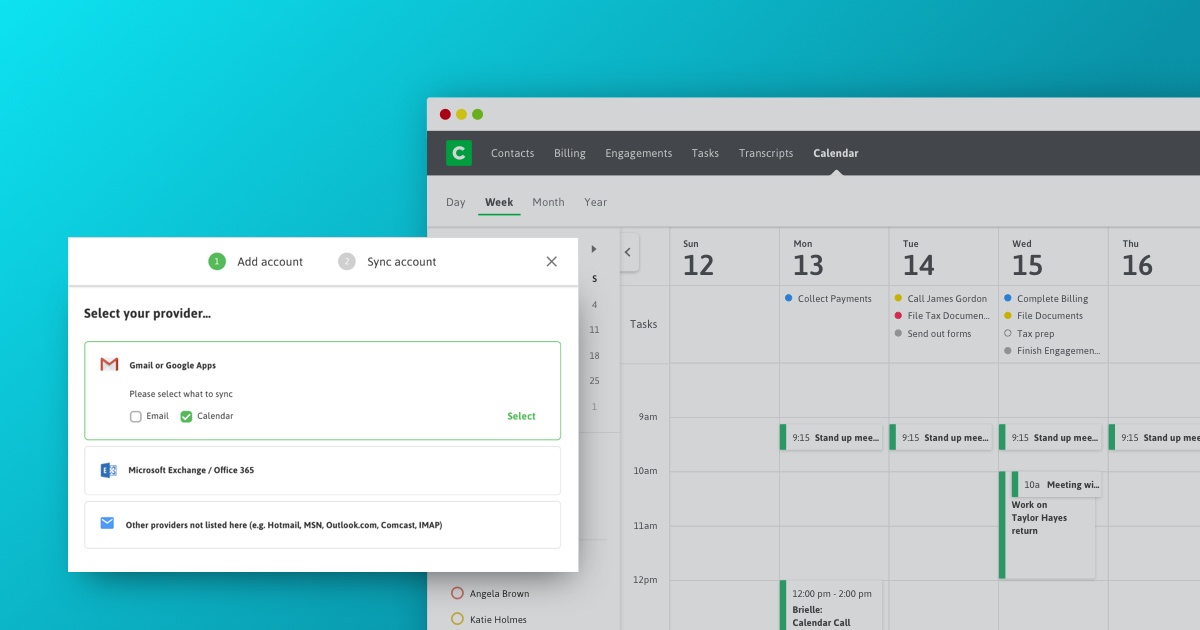Viewport: 1200px width, 630px height.
Task: Open File Tax Documents task on Tuesday
Action: [940, 316]
